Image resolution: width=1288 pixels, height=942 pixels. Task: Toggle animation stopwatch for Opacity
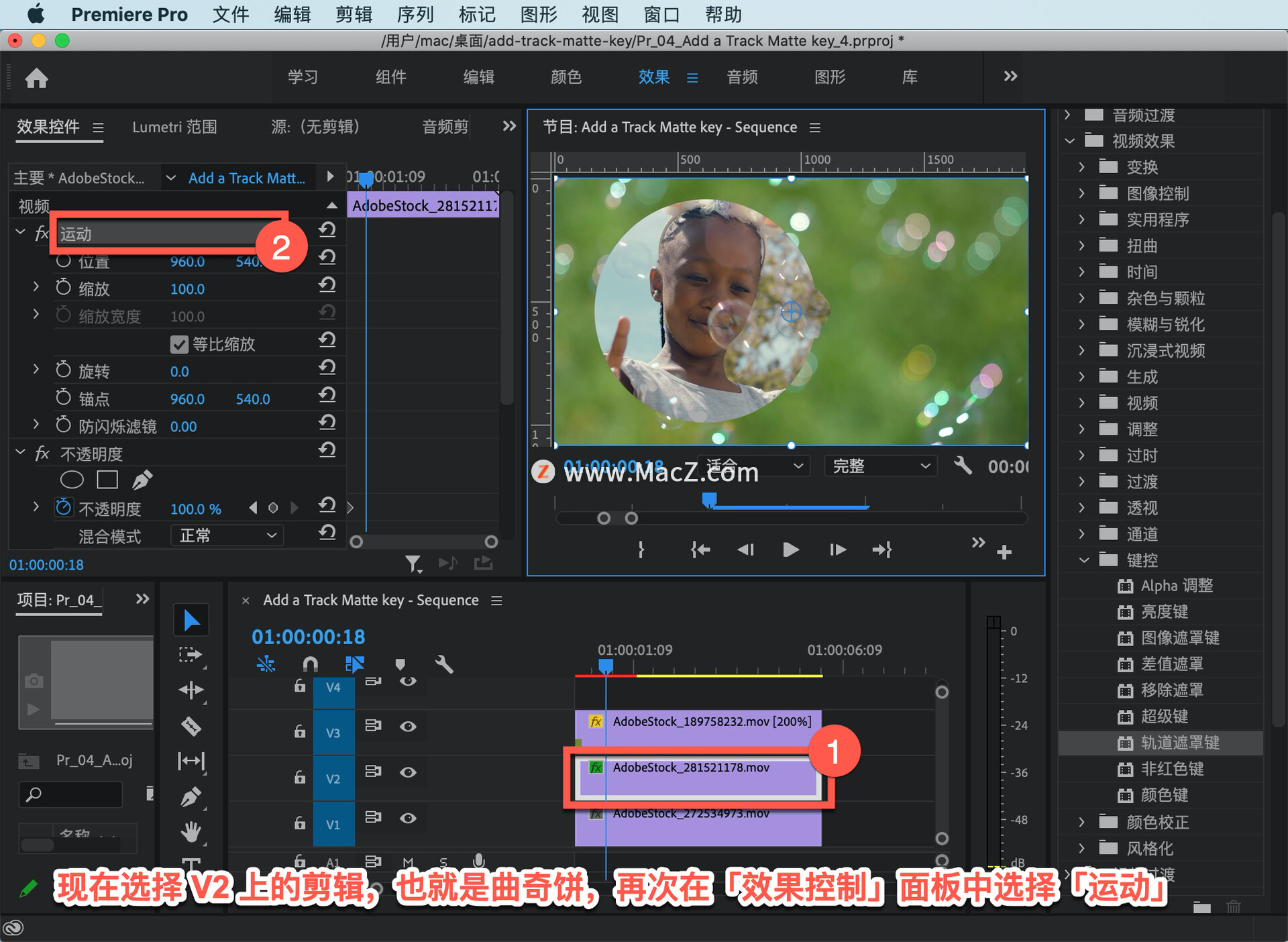click(x=63, y=507)
